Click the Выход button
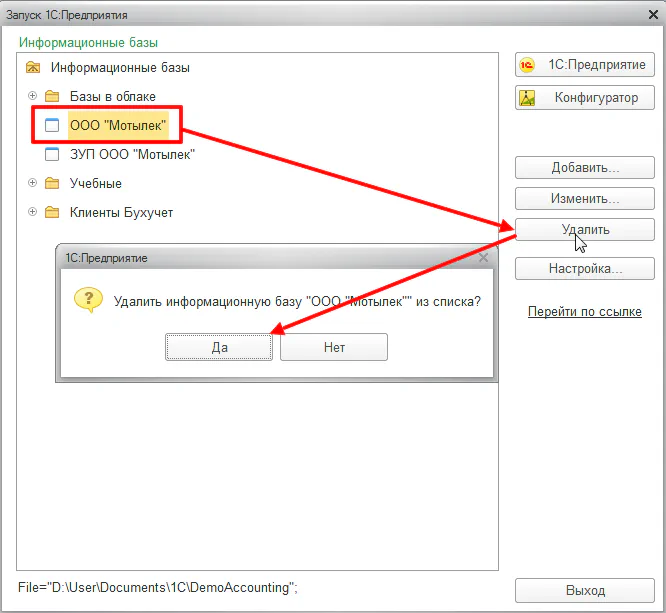 coord(585,590)
